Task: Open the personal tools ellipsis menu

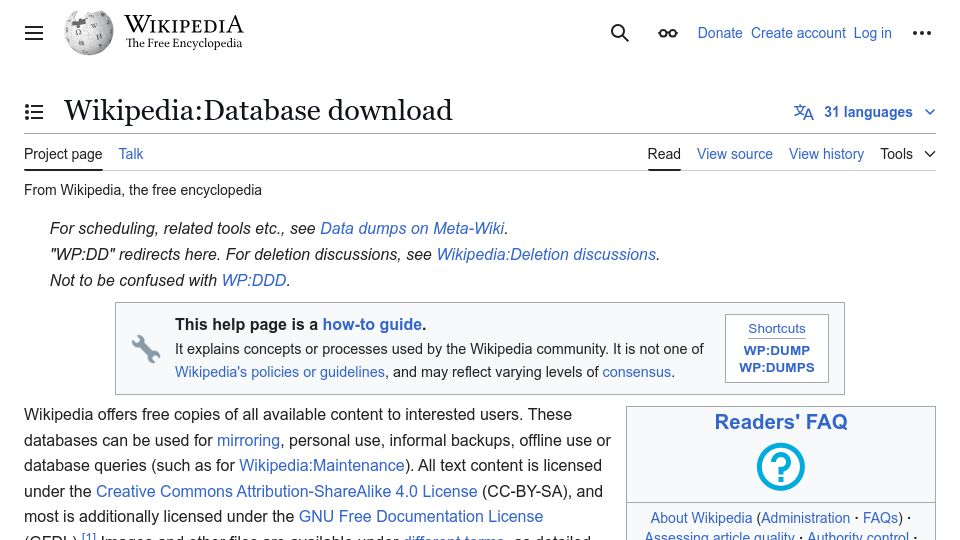Action: click(921, 33)
